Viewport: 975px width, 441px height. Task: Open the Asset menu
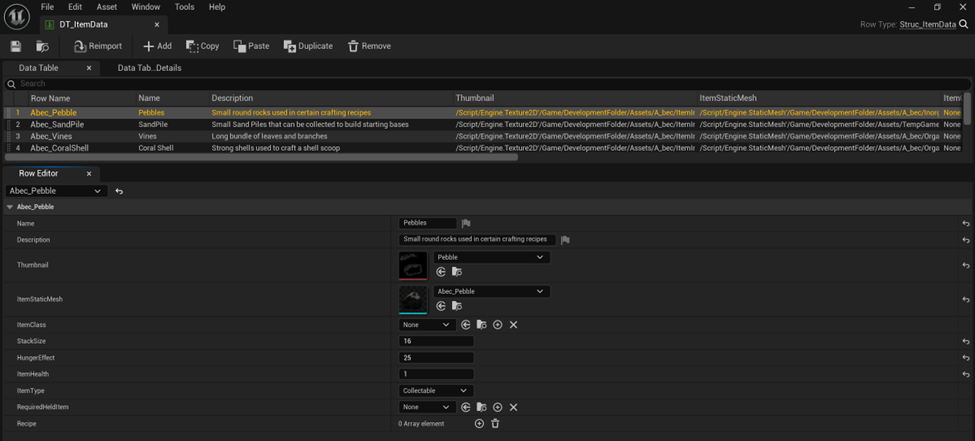click(x=106, y=7)
